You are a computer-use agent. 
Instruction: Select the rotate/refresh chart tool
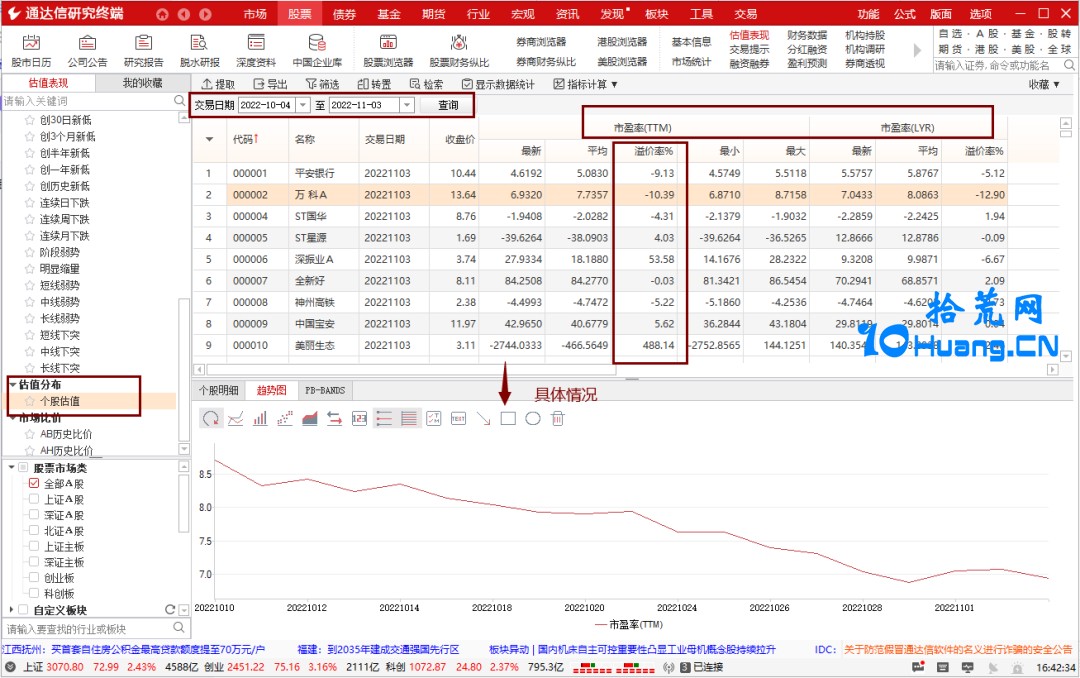[x=211, y=418]
